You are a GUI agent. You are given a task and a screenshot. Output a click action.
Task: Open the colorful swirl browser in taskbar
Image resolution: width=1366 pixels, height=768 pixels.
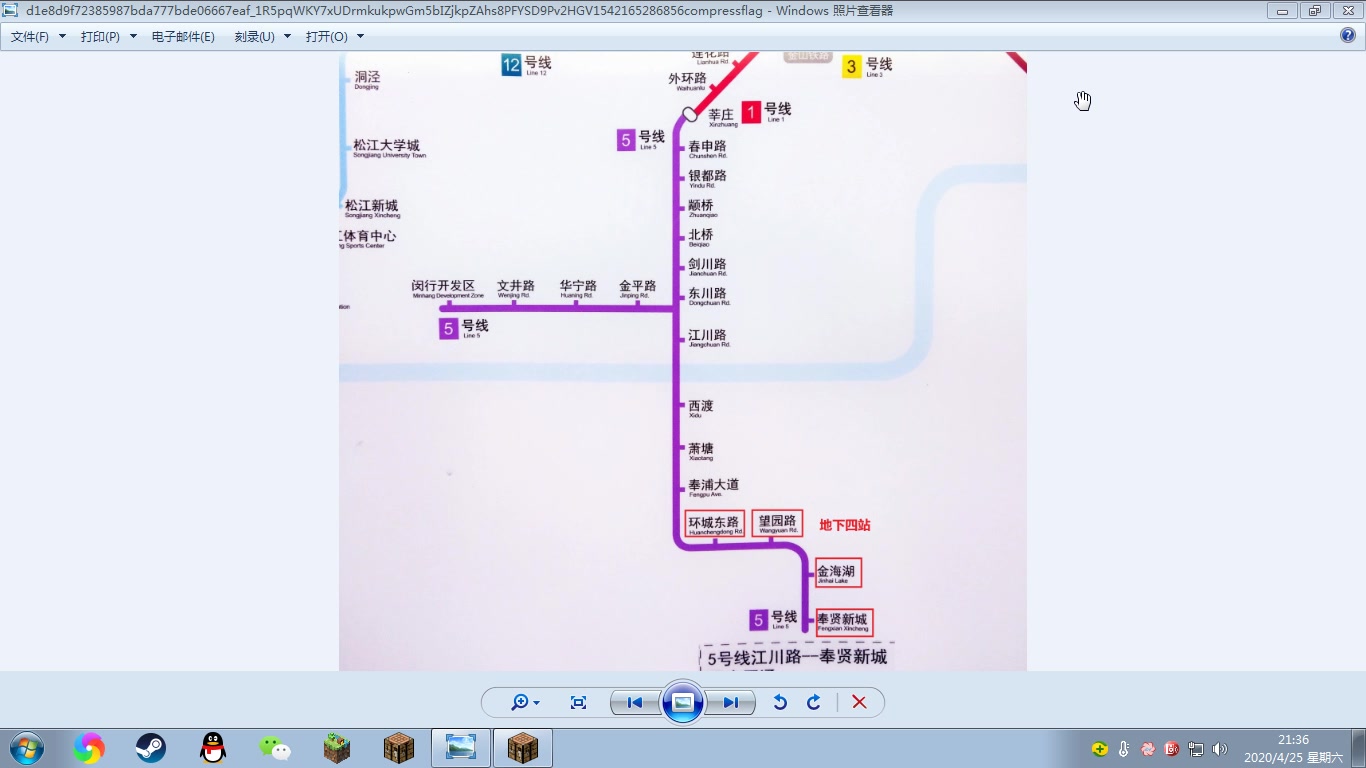[x=89, y=748]
